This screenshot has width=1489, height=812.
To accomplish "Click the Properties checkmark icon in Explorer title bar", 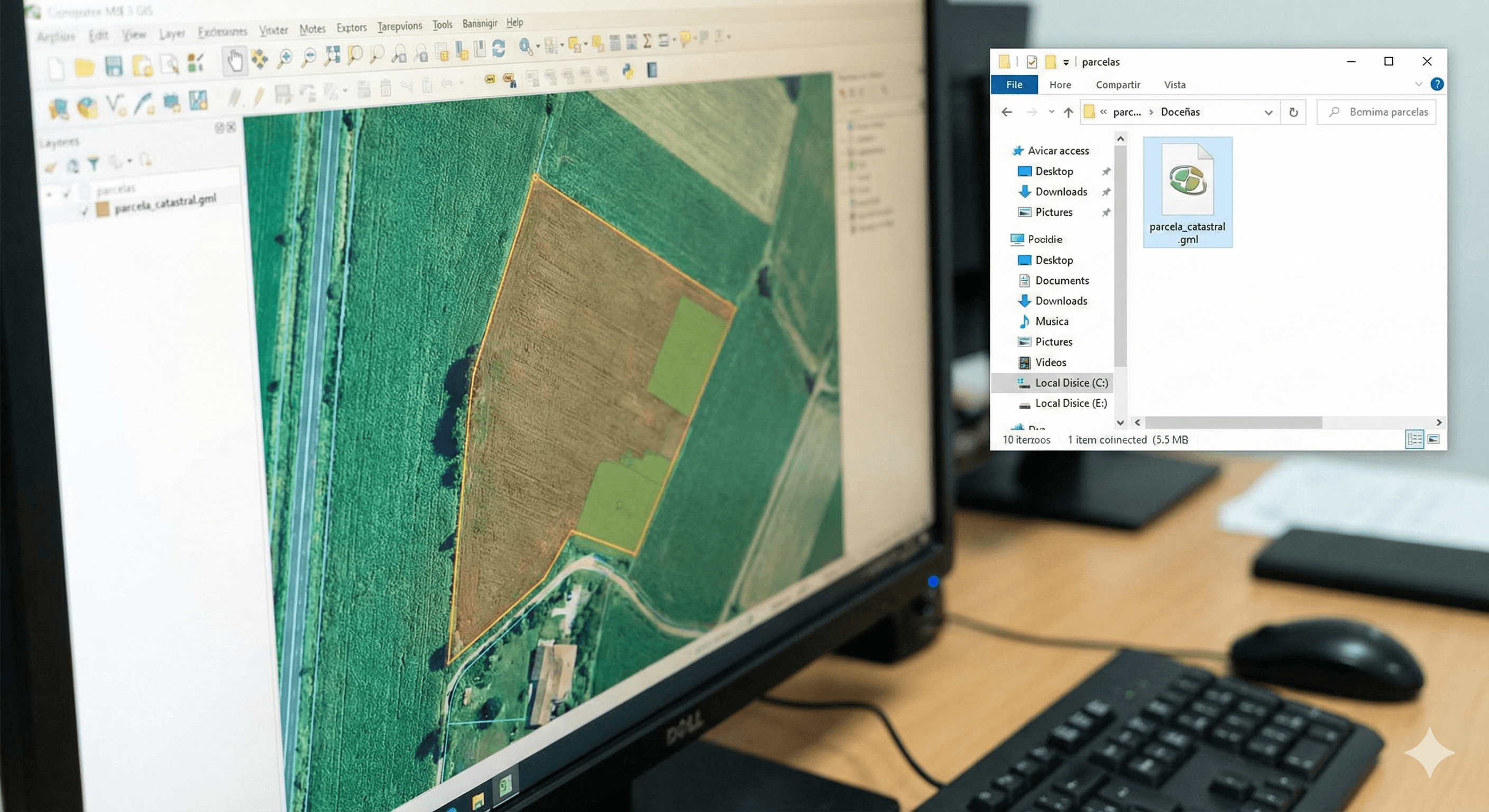I will click(1032, 62).
